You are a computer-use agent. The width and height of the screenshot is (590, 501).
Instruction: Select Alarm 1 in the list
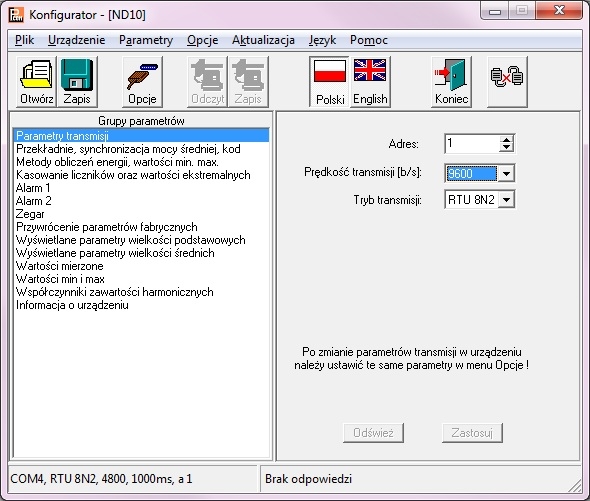point(141,188)
